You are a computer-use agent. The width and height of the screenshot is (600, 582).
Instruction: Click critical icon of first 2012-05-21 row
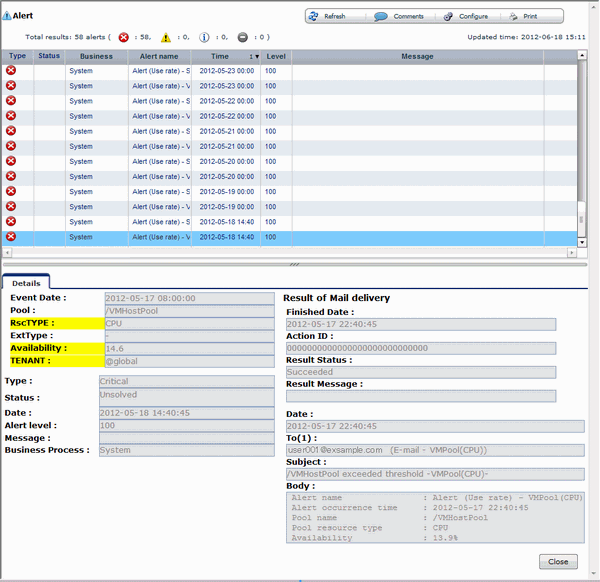coord(11,131)
